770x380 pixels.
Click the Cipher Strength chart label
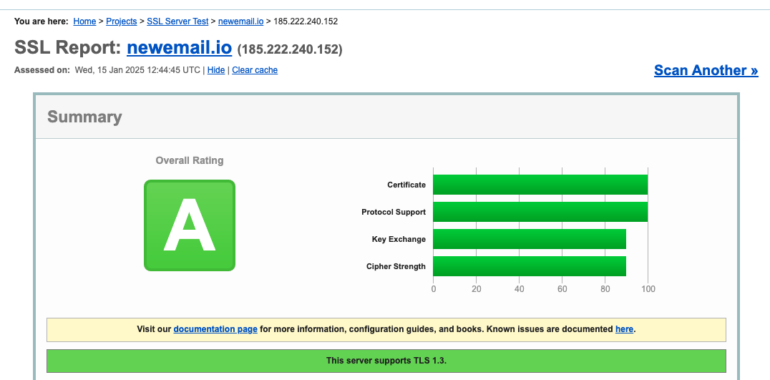point(396,267)
